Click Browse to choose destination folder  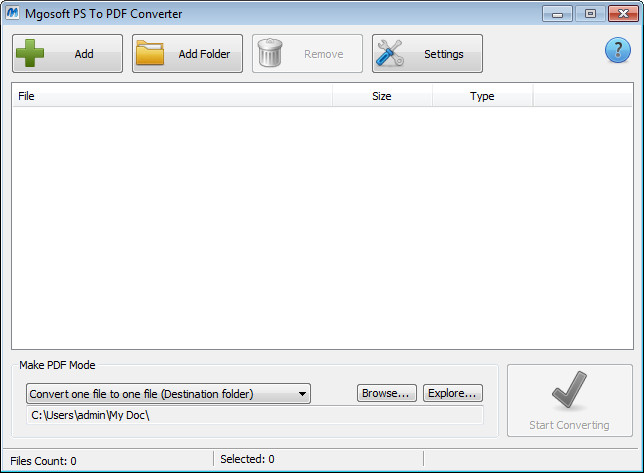point(386,393)
